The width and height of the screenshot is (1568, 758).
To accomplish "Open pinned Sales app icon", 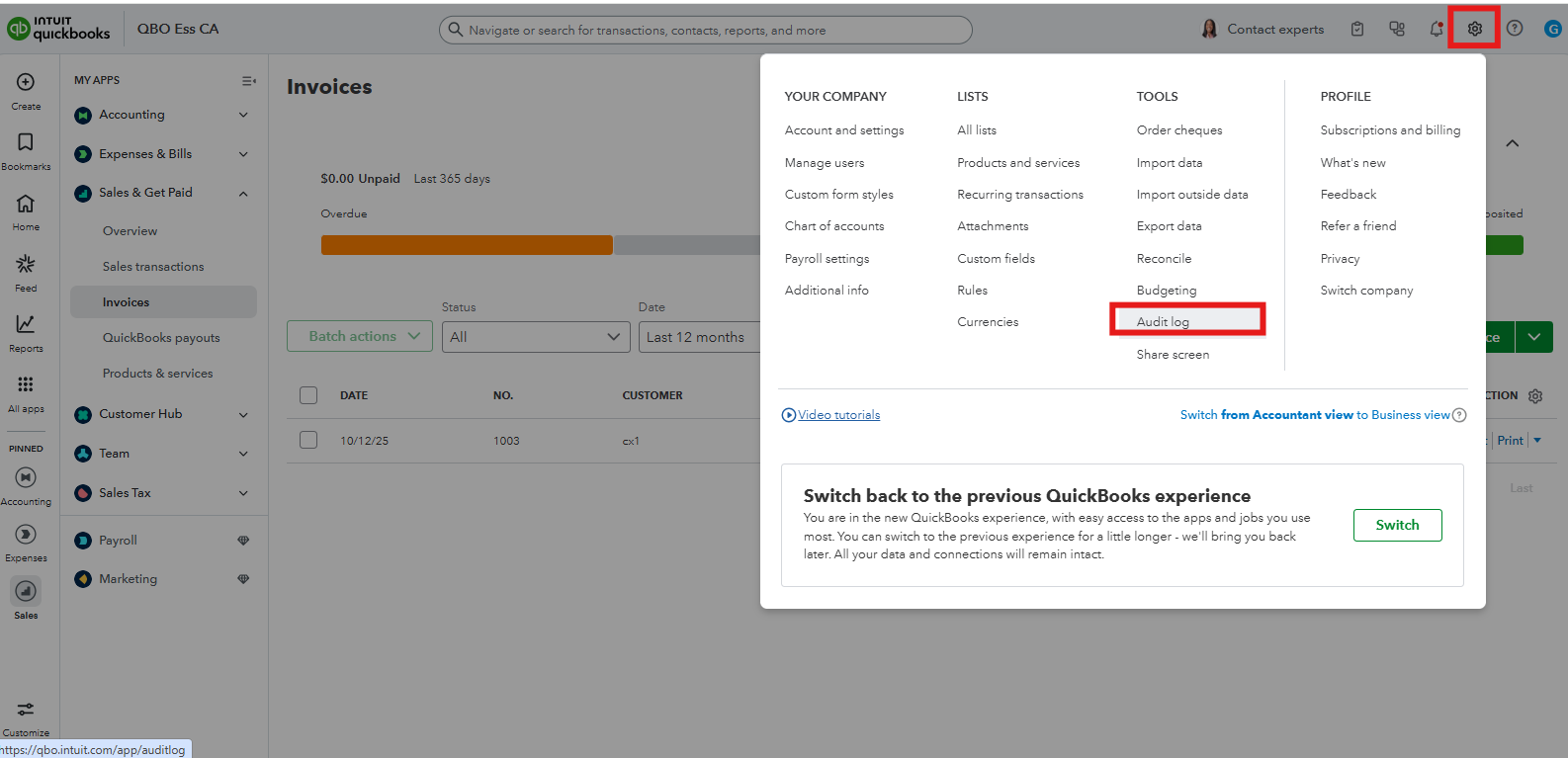I will (26, 591).
